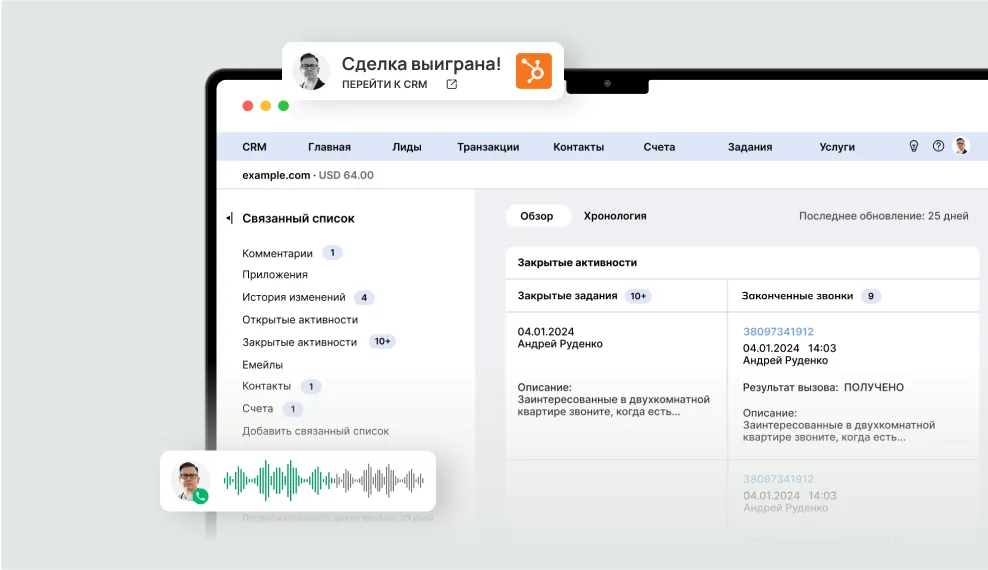Image resolution: width=988 pixels, height=570 pixels.
Task: Click Добавить связанный список
Action: (x=315, y=431)
